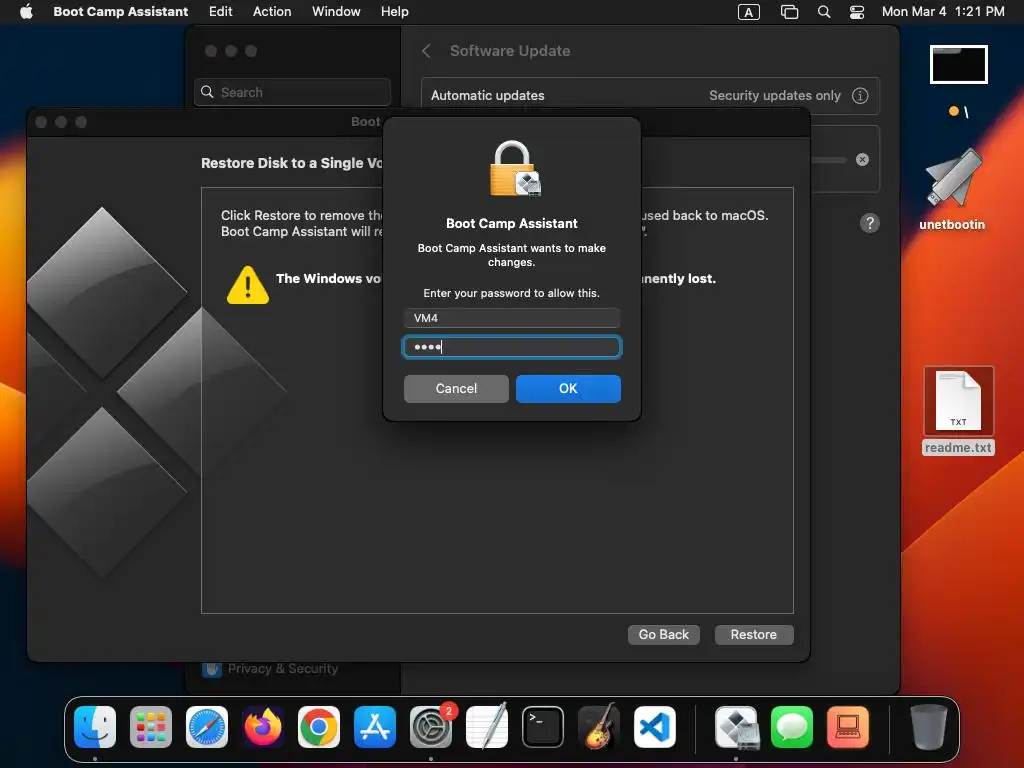Screen dimensions: 1024x768
Task: Open Stage Manager menu bar icon
Action: coord(789,12)
